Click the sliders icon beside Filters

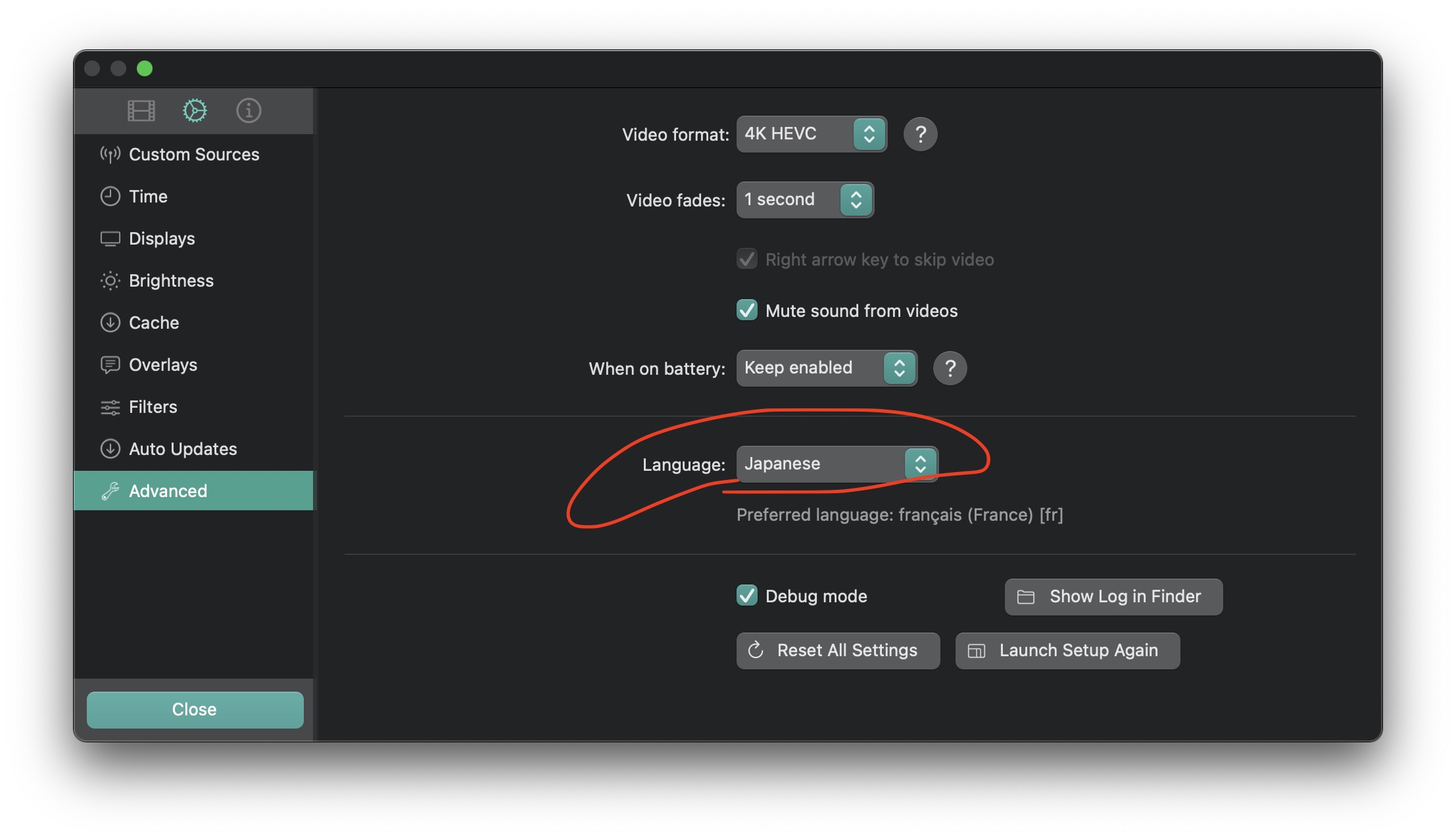(x=110, y=407)
